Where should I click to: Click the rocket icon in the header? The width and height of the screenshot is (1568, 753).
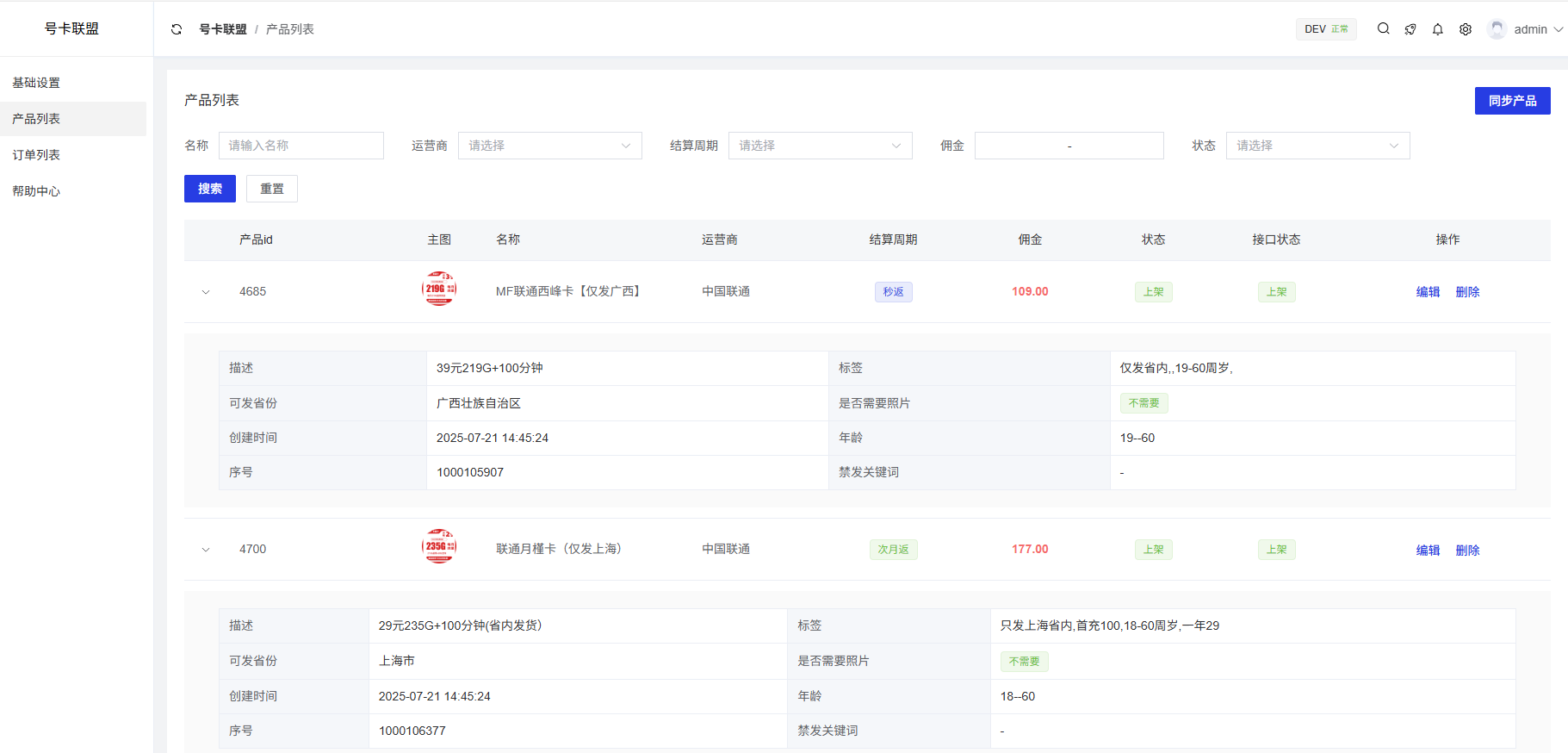pyautogui.click(x=1410, y=29)
